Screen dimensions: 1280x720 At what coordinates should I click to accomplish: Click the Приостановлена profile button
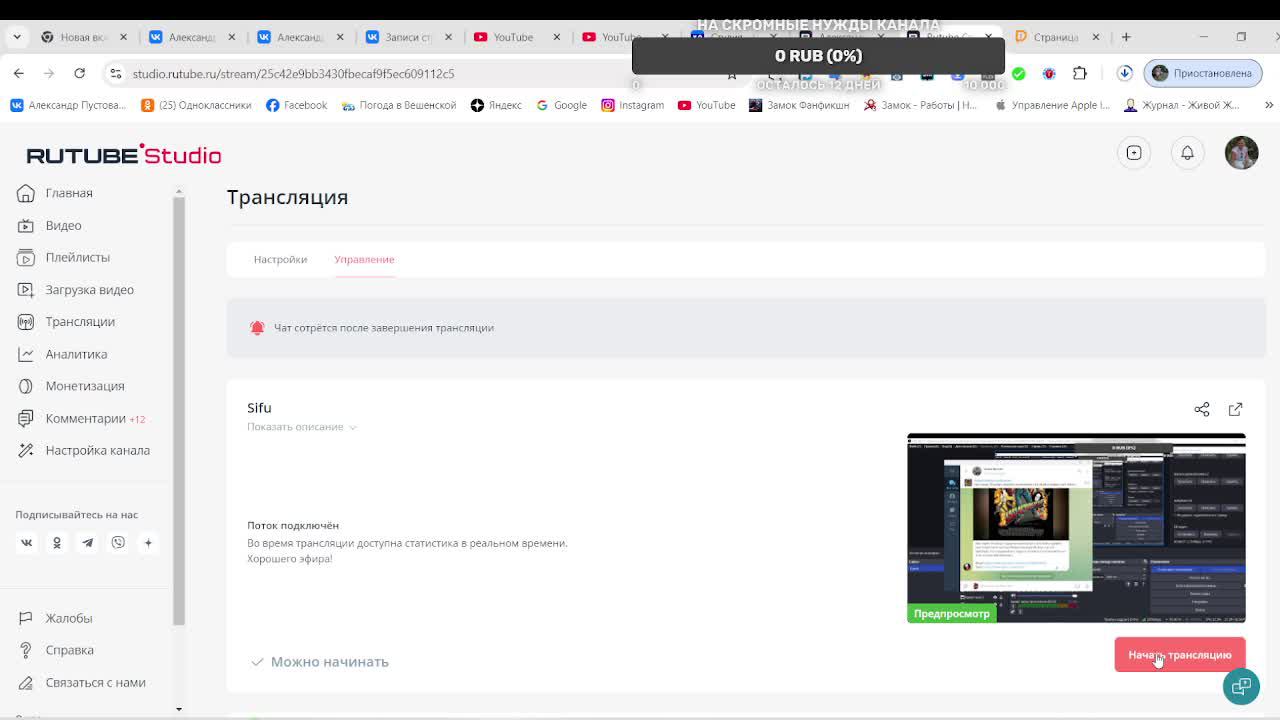(x=1203, y=73)
